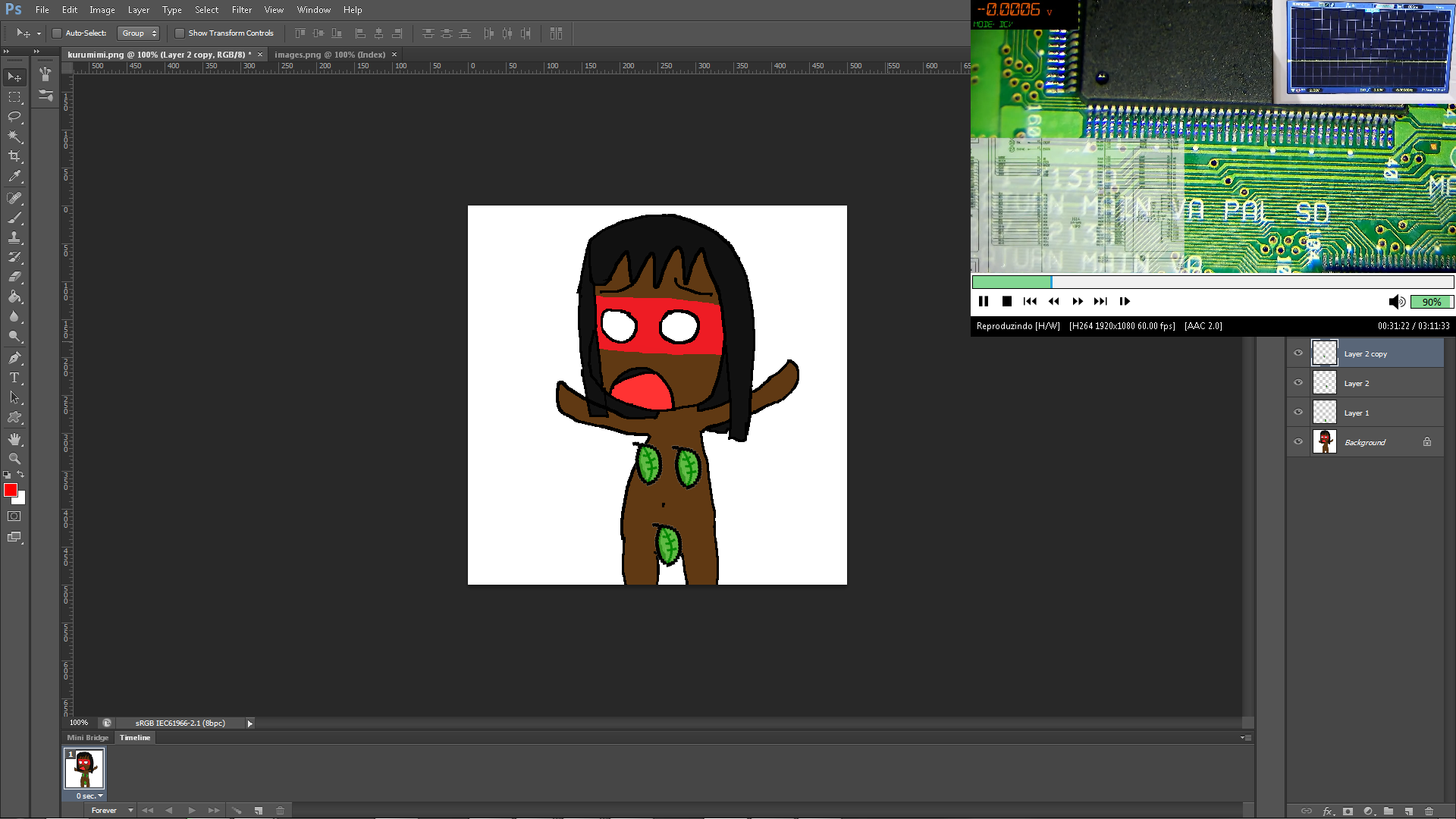Adjust the 90% volume bar

(x=1431, y=302)
